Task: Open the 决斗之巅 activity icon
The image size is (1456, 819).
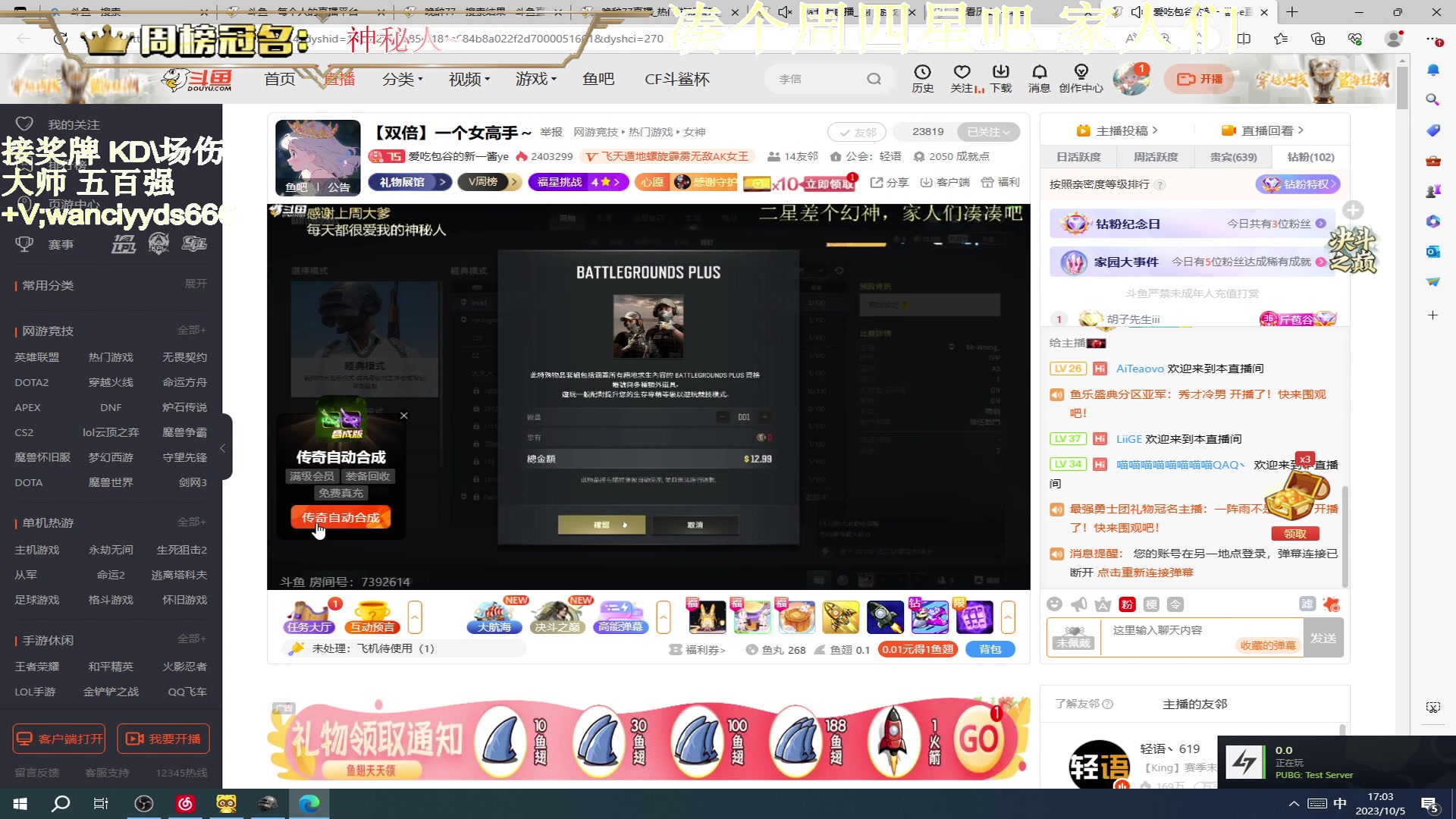Action: pos(557,617)
